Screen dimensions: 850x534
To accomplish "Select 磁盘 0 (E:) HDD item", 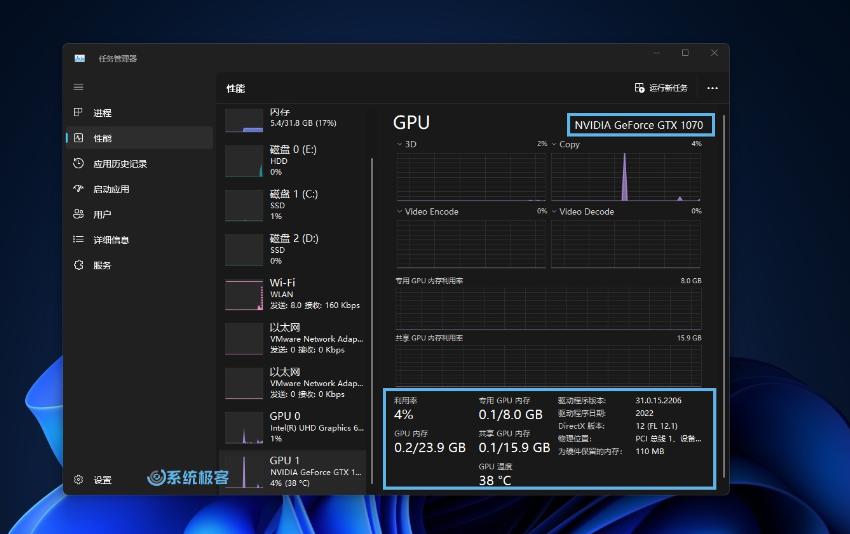I will 293,160.
